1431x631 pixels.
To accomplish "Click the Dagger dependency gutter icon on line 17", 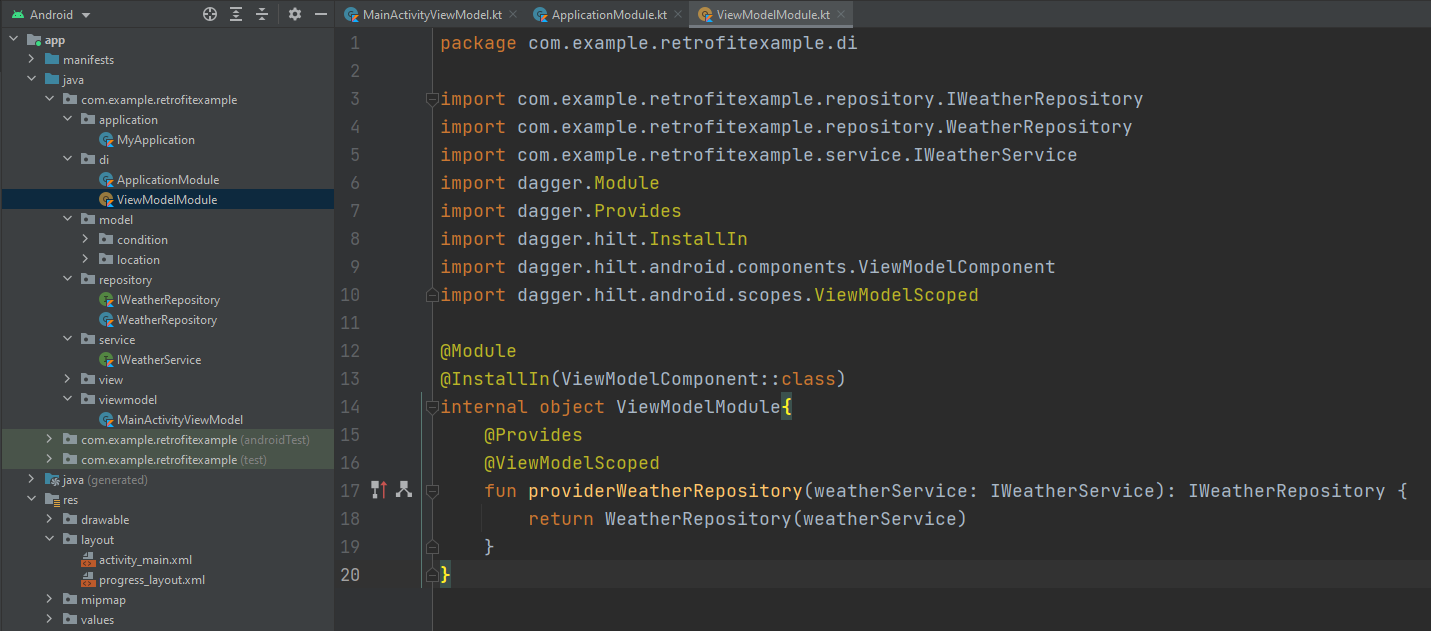I will (379, 490).
